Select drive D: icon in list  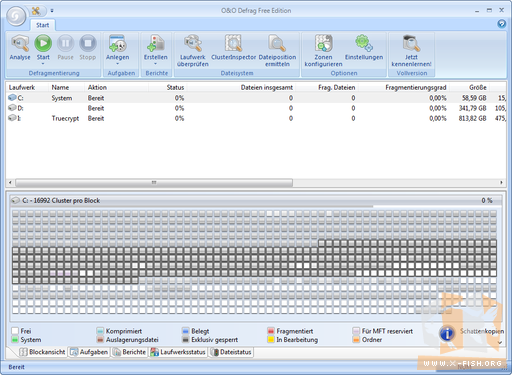12,108
